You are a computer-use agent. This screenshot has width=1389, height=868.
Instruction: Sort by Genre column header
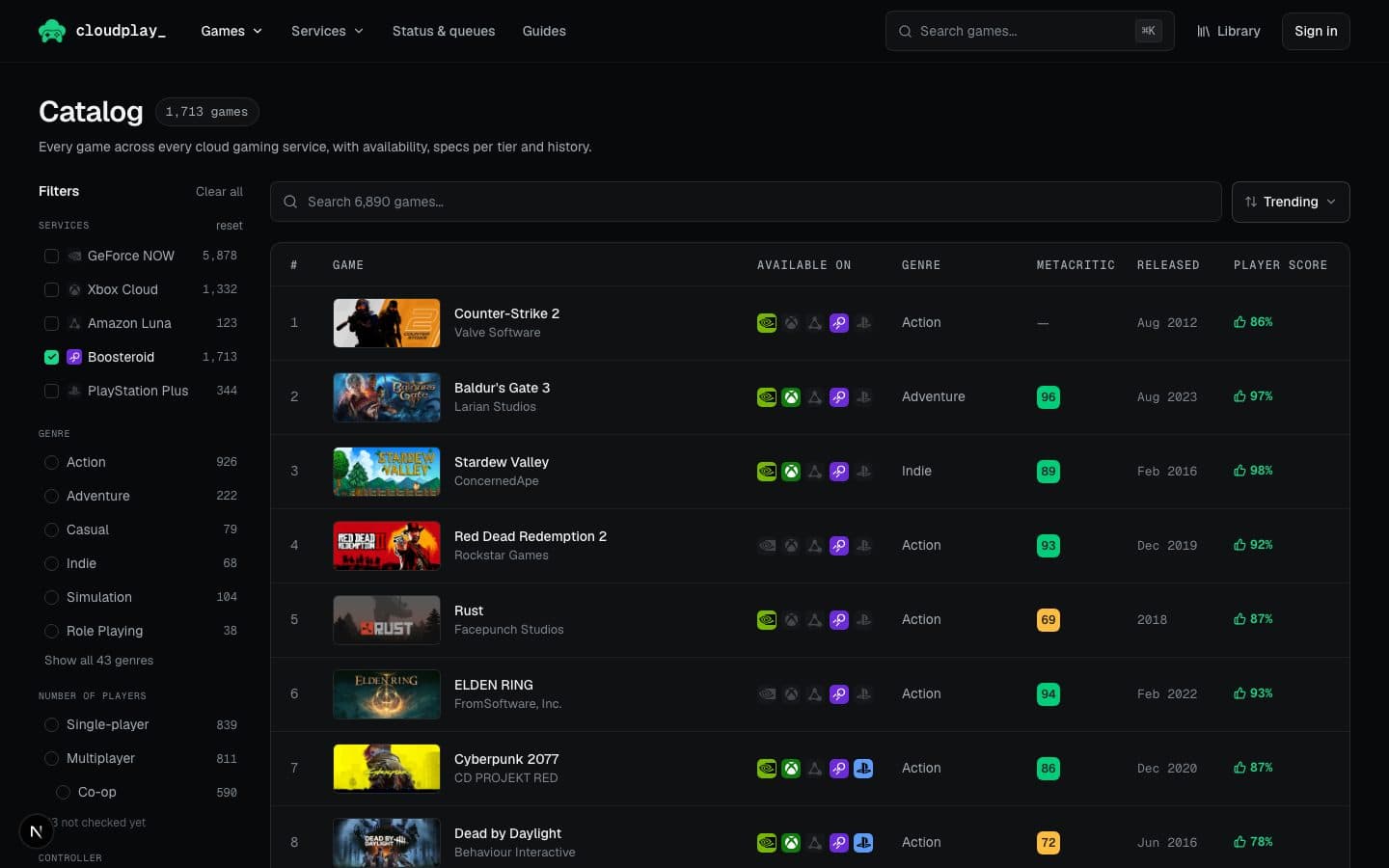pyautogui.click(x=921, y=265)
